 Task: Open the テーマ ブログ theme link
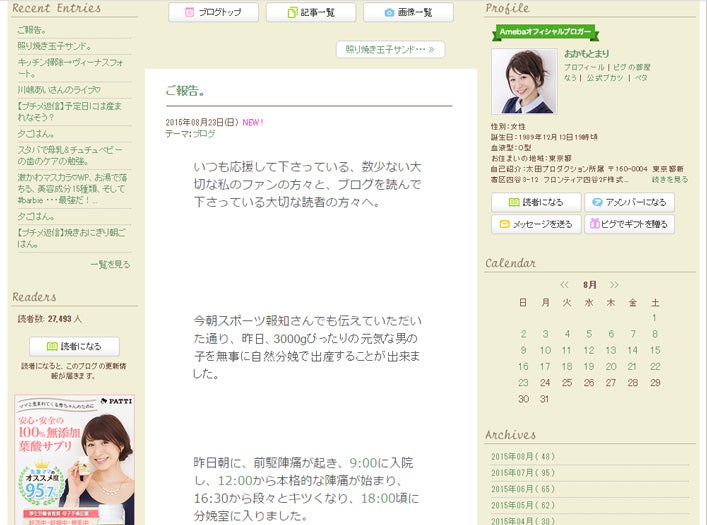[x=204, y=134]
